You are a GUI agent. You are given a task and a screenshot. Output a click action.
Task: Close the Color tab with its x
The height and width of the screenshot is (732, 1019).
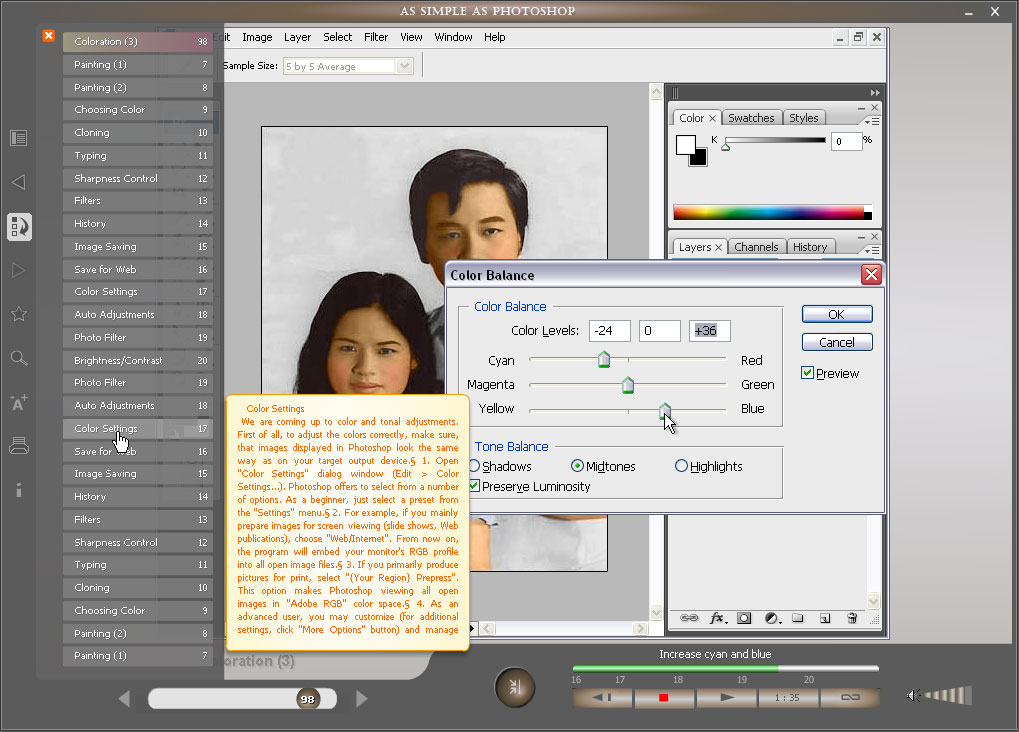[712, 118]
